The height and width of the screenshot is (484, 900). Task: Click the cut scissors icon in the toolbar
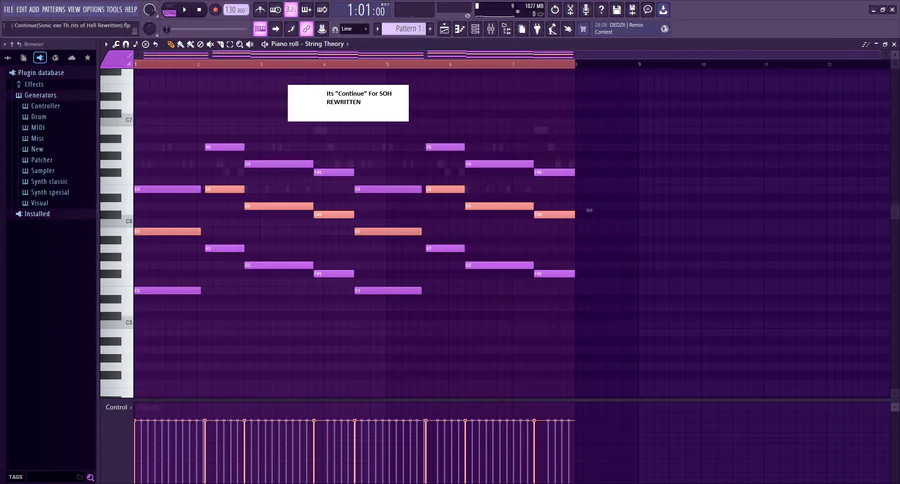570,10
